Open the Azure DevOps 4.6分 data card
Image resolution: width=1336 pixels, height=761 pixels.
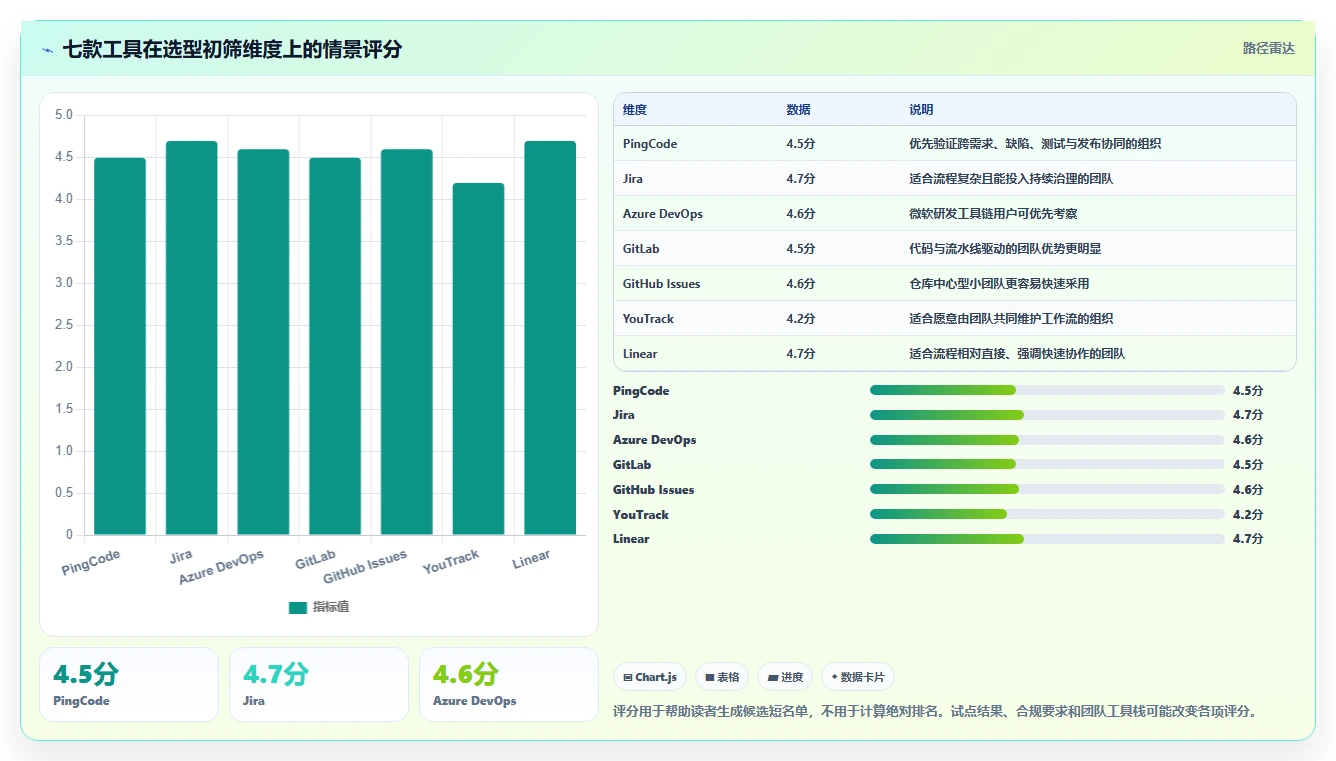click(x=509, y=684)
